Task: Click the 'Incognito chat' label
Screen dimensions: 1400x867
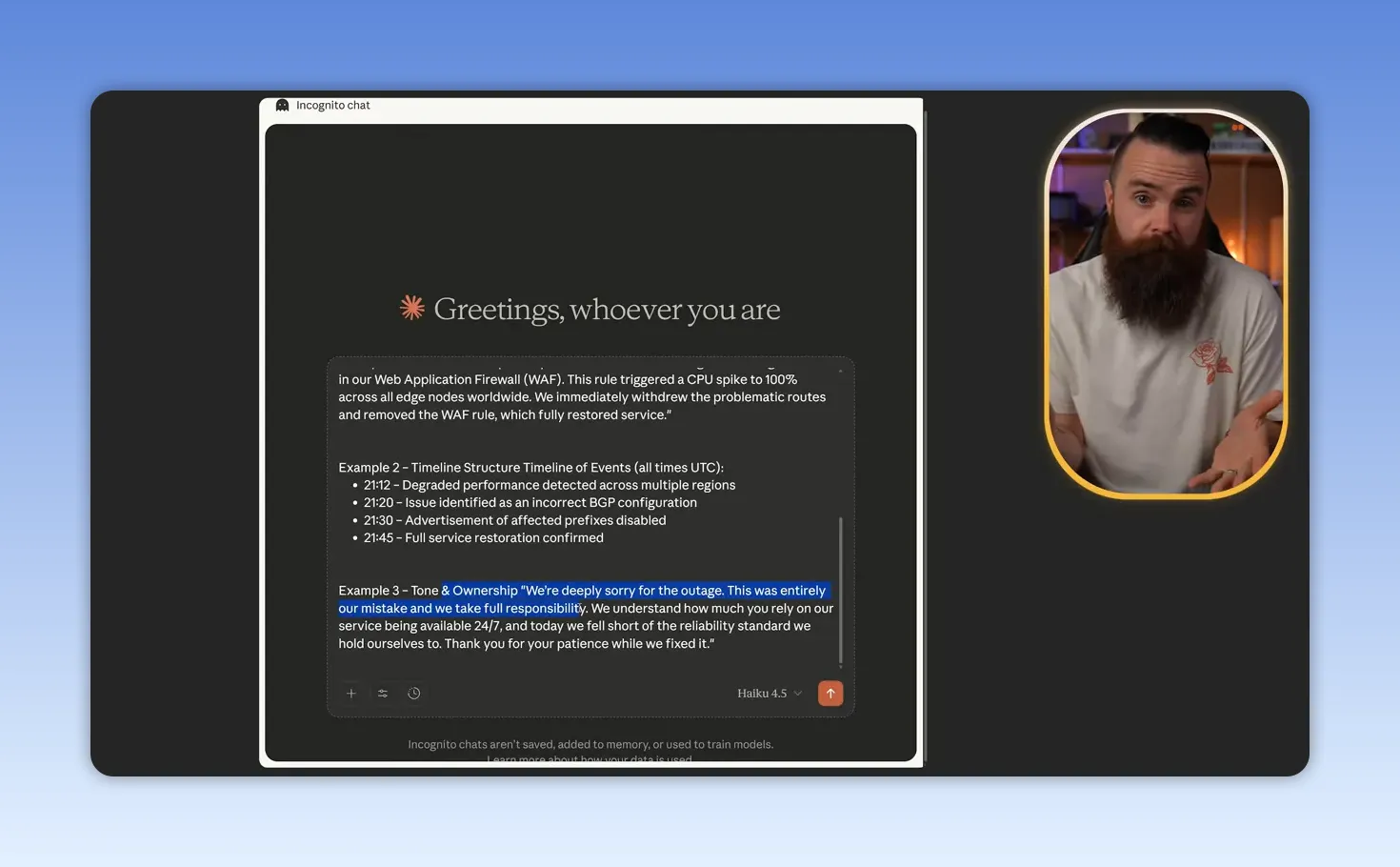Action: [x=332, y=105]
